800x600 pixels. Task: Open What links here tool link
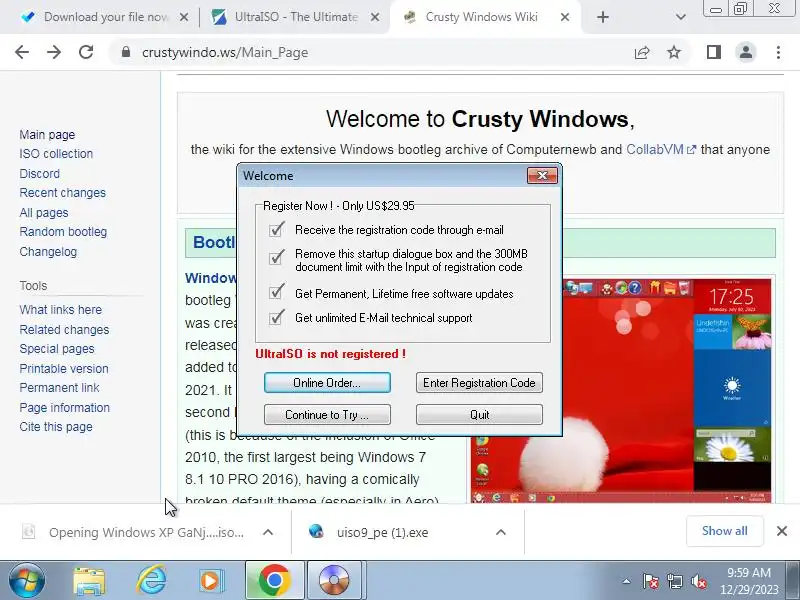click(60, 310)
